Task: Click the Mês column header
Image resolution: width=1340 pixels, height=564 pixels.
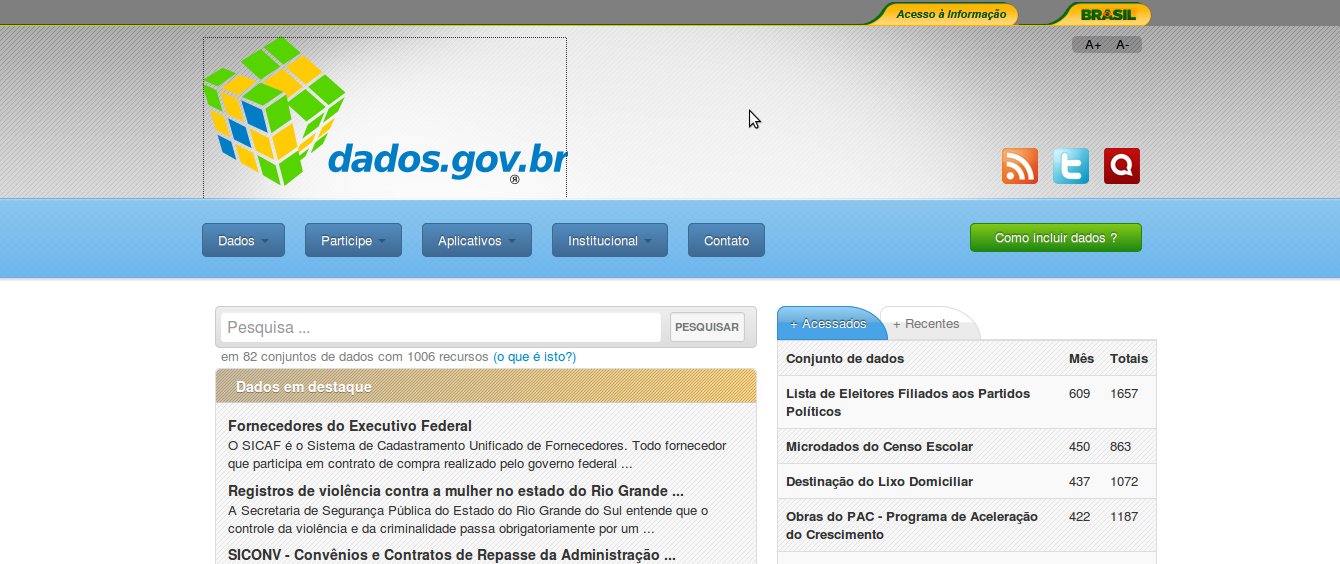Action: click(1081, 358)
